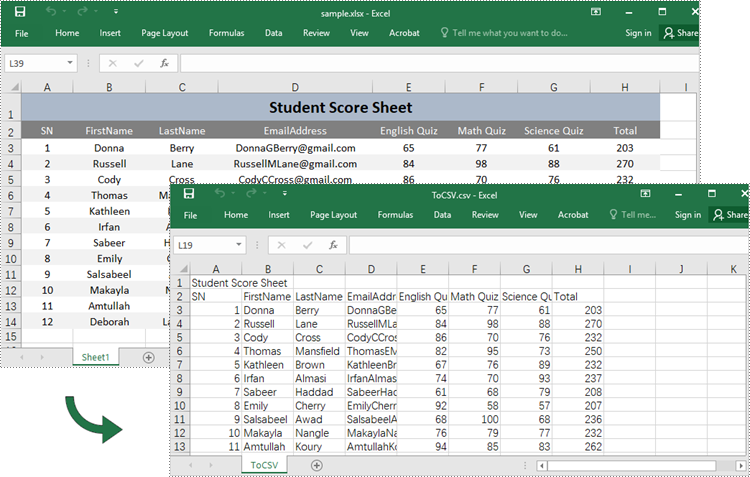This screenshot has width=750, height=477.
Task: Select cell DonnaGBerry@gmail.com in sample.xlsx
Action: coord(295,148)
